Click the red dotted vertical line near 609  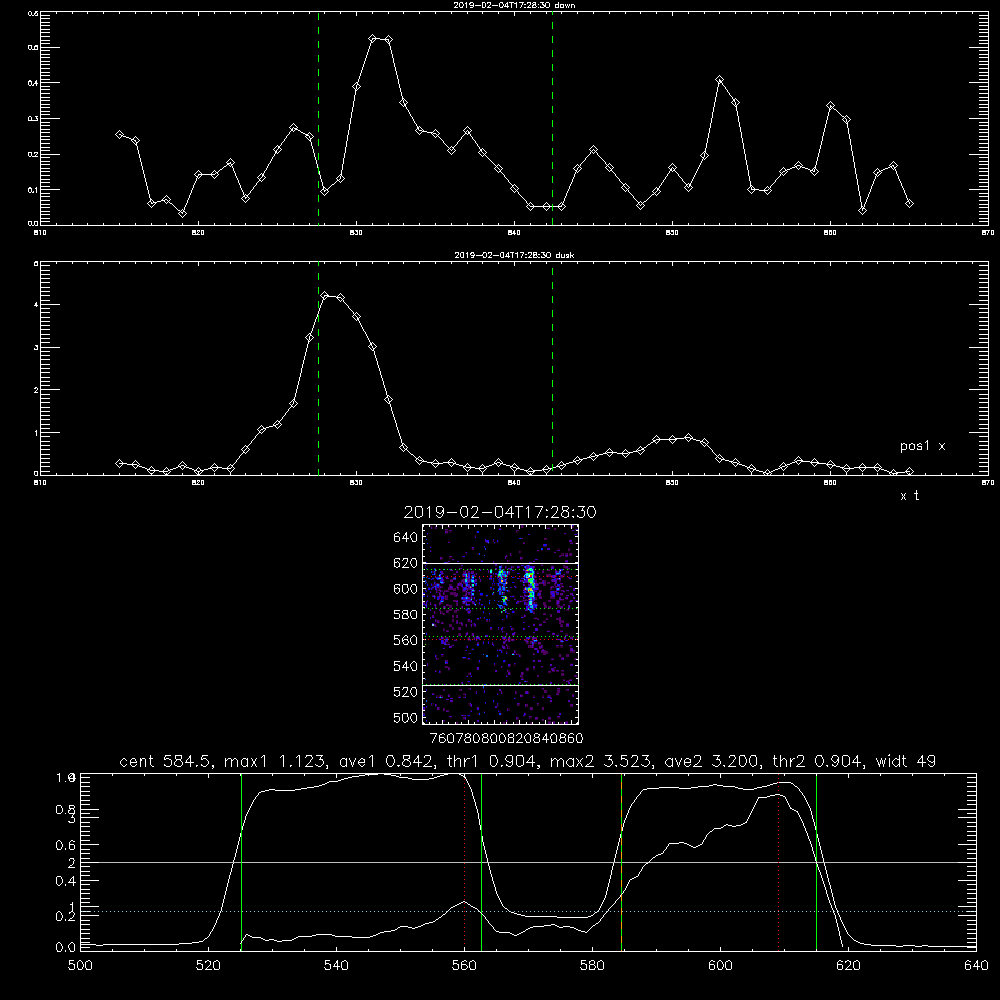click(x=778, y=862)
